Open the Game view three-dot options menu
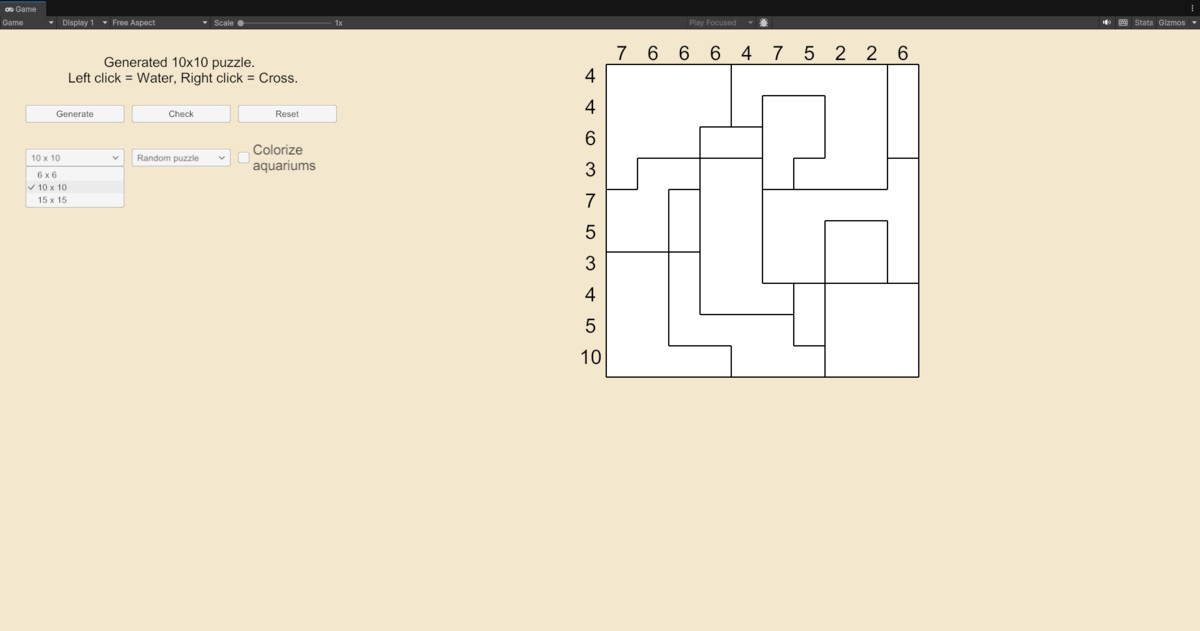 click(1192, 8)
